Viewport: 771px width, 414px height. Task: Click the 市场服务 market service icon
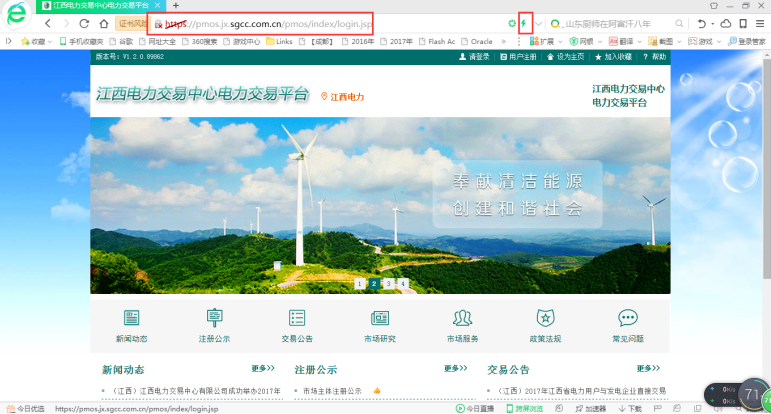(x=462, y=318)
